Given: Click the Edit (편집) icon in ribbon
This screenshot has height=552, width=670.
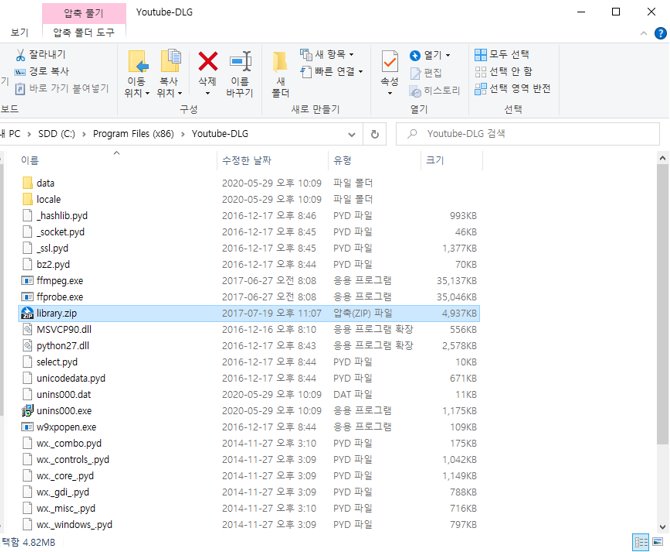Looking at the screenshot, I should coord(415,73).
